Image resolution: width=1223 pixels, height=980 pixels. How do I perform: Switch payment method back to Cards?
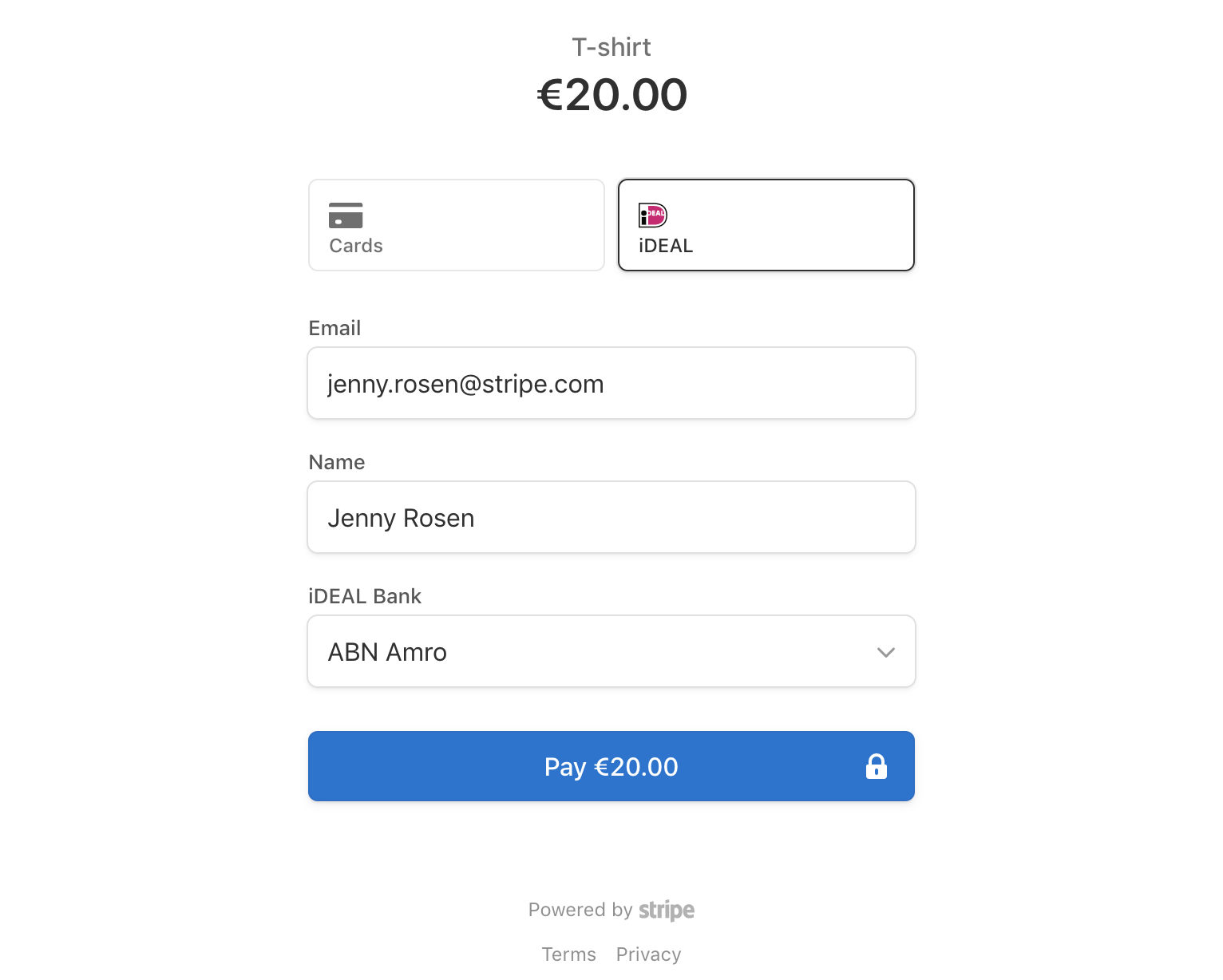(456, 224)
